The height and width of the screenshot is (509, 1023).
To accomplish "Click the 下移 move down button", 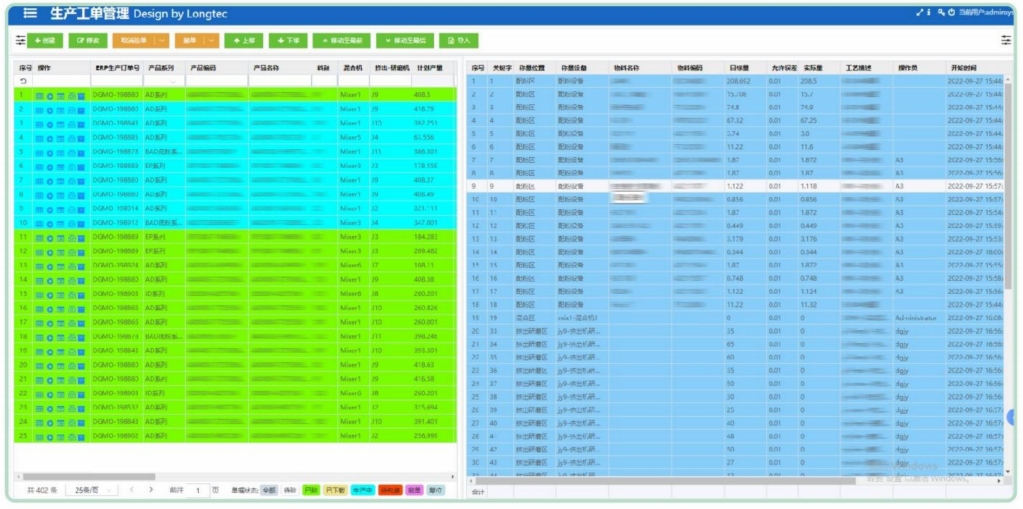I will pyautogui.click(x=287, y=40).
